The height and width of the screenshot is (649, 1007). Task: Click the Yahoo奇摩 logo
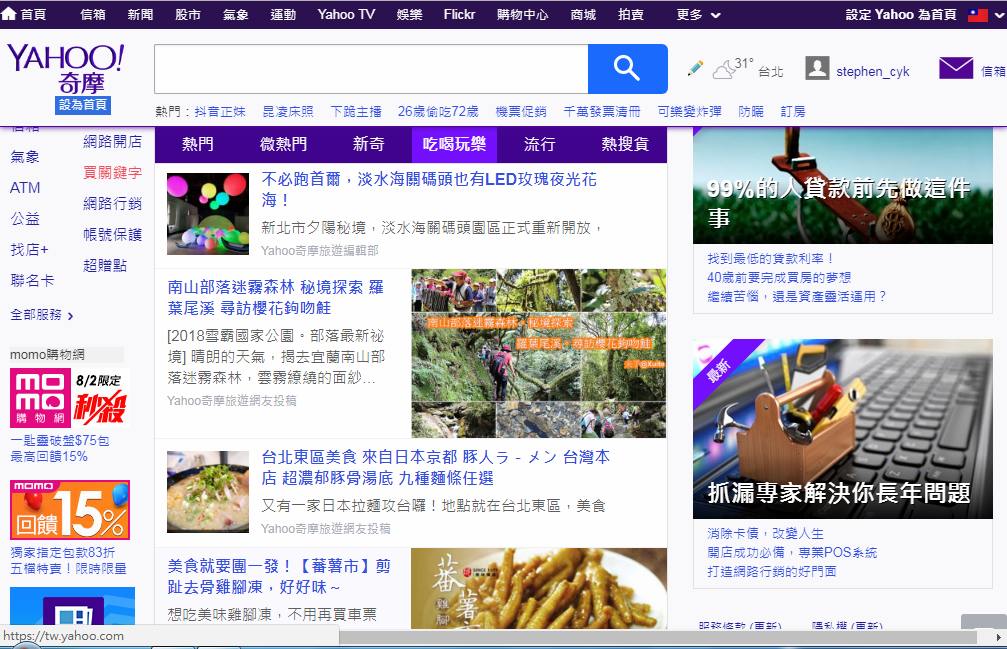(65, 68)
